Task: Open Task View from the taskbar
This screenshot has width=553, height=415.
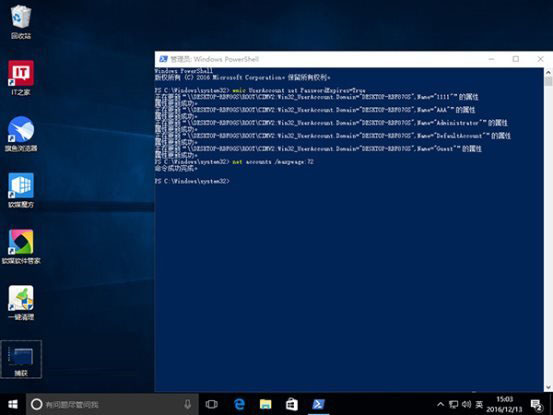Action: [212, 404]
